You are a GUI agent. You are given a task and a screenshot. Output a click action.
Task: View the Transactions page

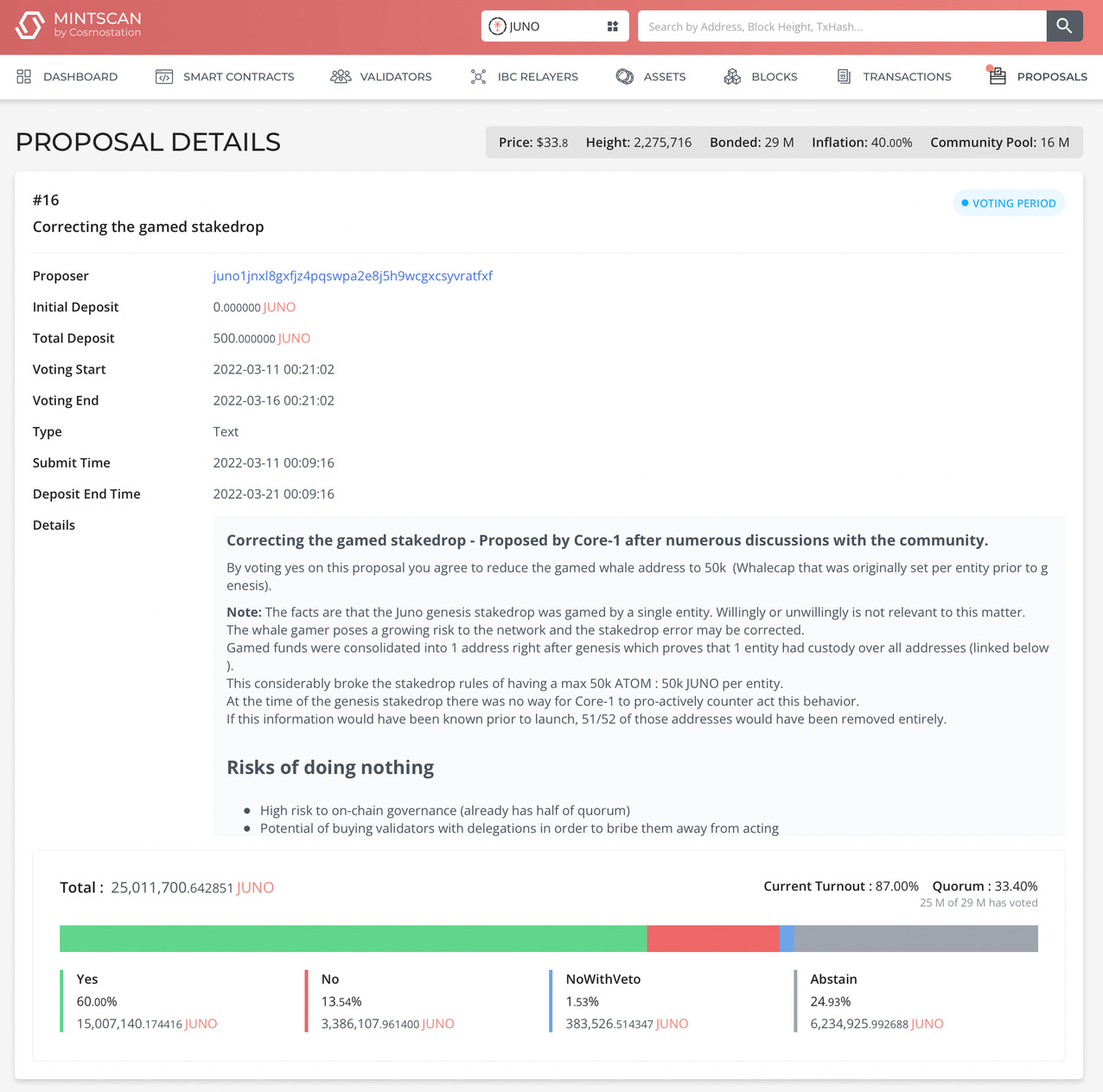click(894, 77)
